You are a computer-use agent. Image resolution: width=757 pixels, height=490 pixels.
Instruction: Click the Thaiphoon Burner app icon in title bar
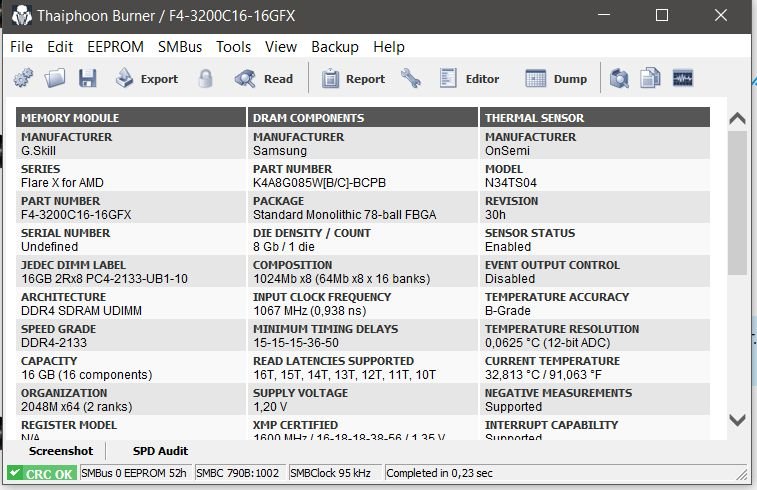pyautogui.click(x=22, y=16)
